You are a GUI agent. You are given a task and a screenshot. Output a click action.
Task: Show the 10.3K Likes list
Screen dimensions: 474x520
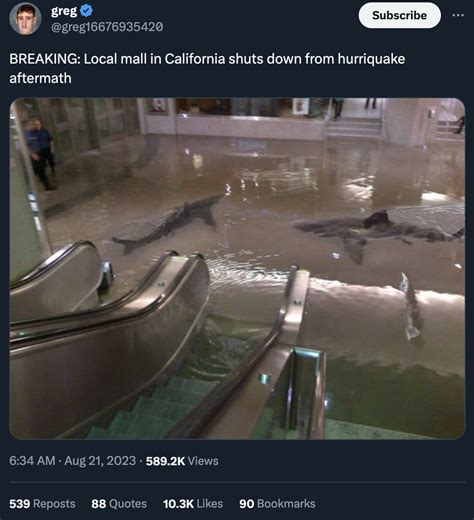click(193, 503)
